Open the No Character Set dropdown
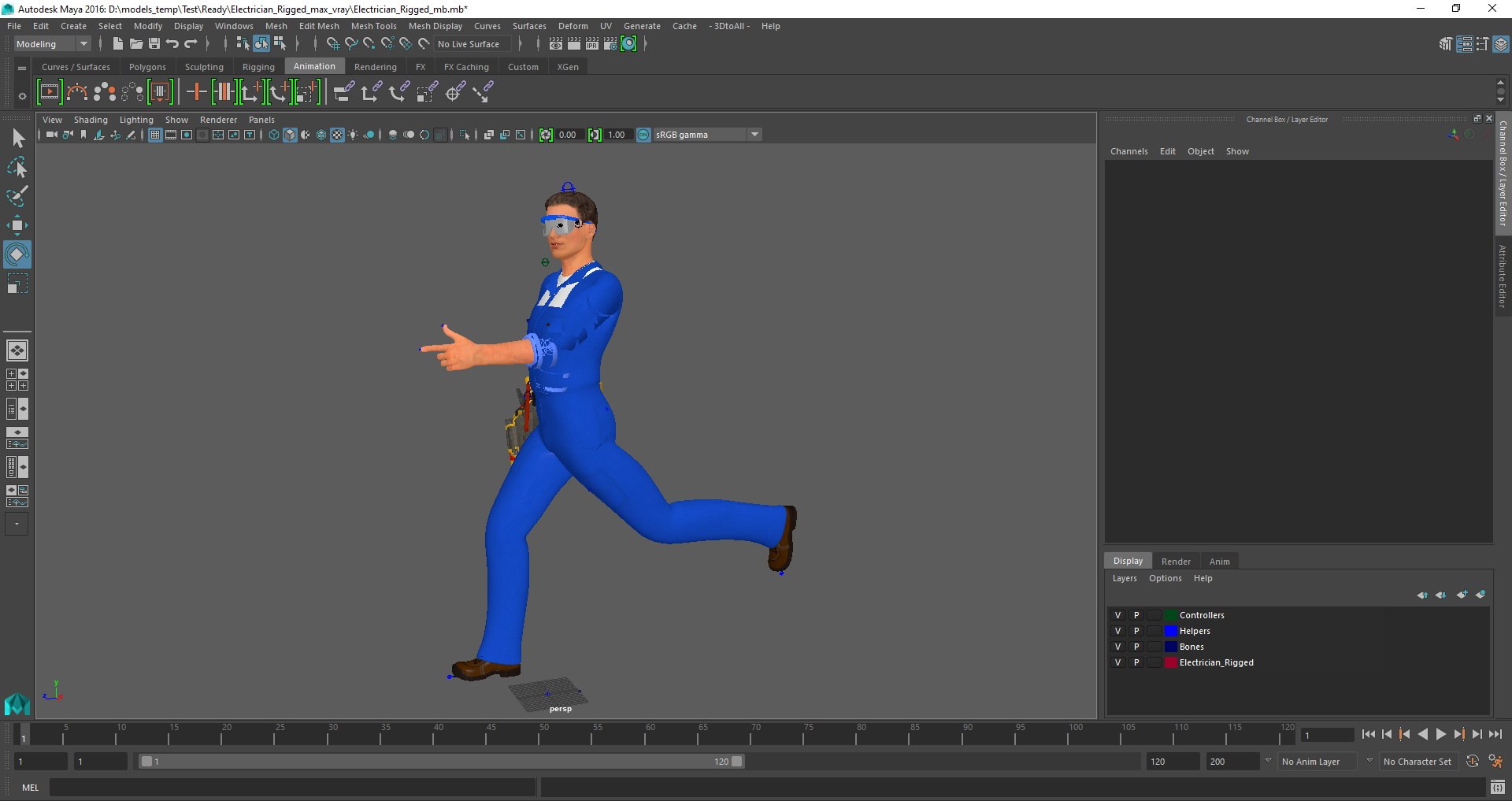 [1418, 762]
